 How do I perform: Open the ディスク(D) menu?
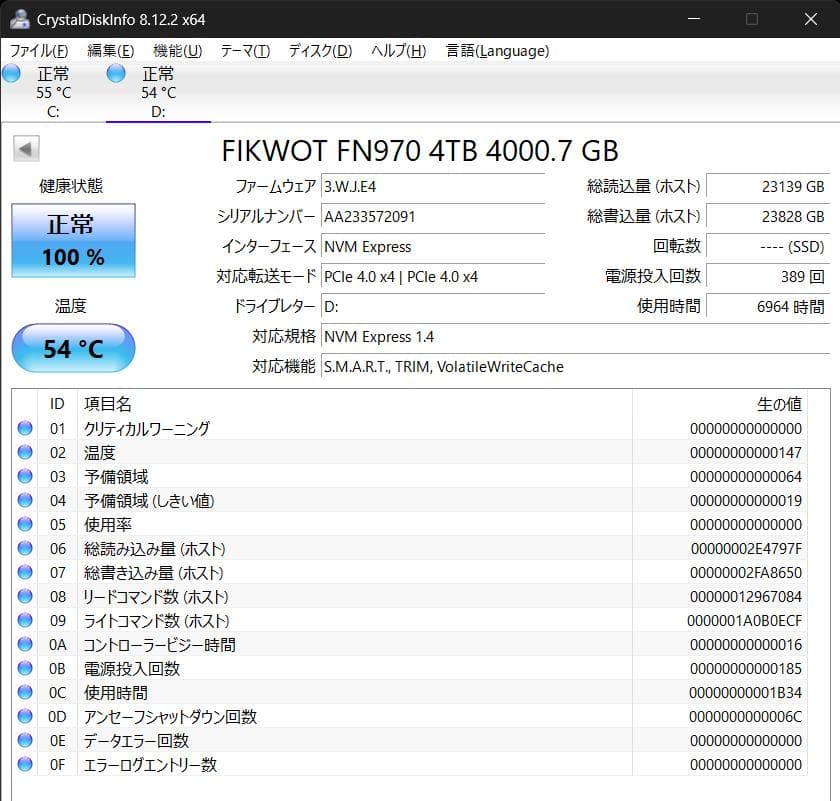[x=320, y=51]
